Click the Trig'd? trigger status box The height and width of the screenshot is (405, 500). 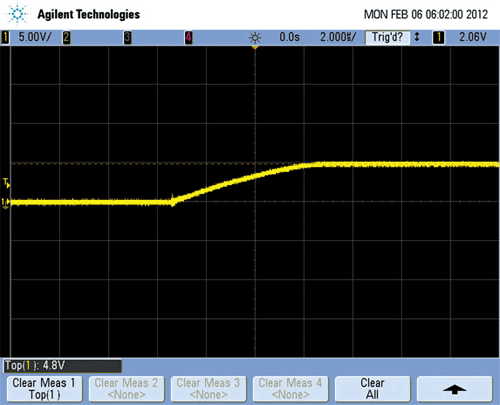point(387,37)
